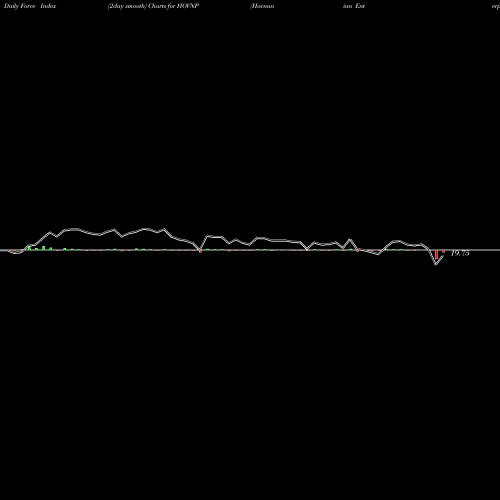The height and width of the screenshot is (500, 500).
Task: Click the 19.75 value label
Action: pyautogui.click(x=460, y=253)
